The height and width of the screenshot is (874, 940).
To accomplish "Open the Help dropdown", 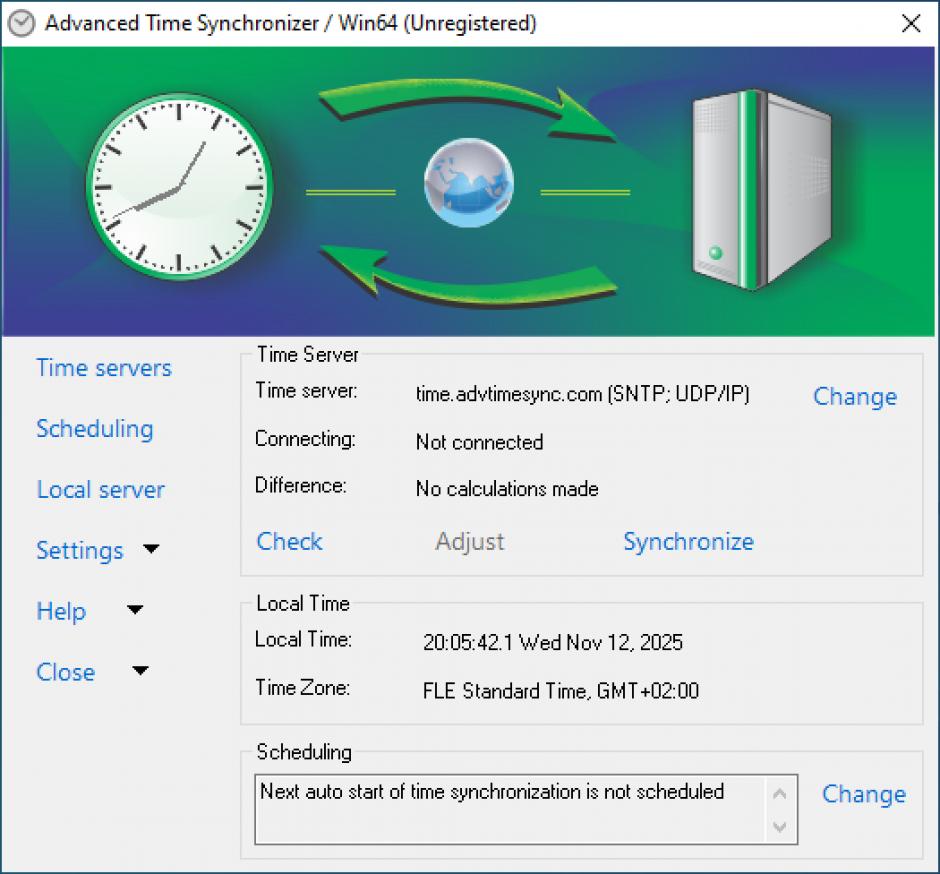I will (x=61, y=611).
